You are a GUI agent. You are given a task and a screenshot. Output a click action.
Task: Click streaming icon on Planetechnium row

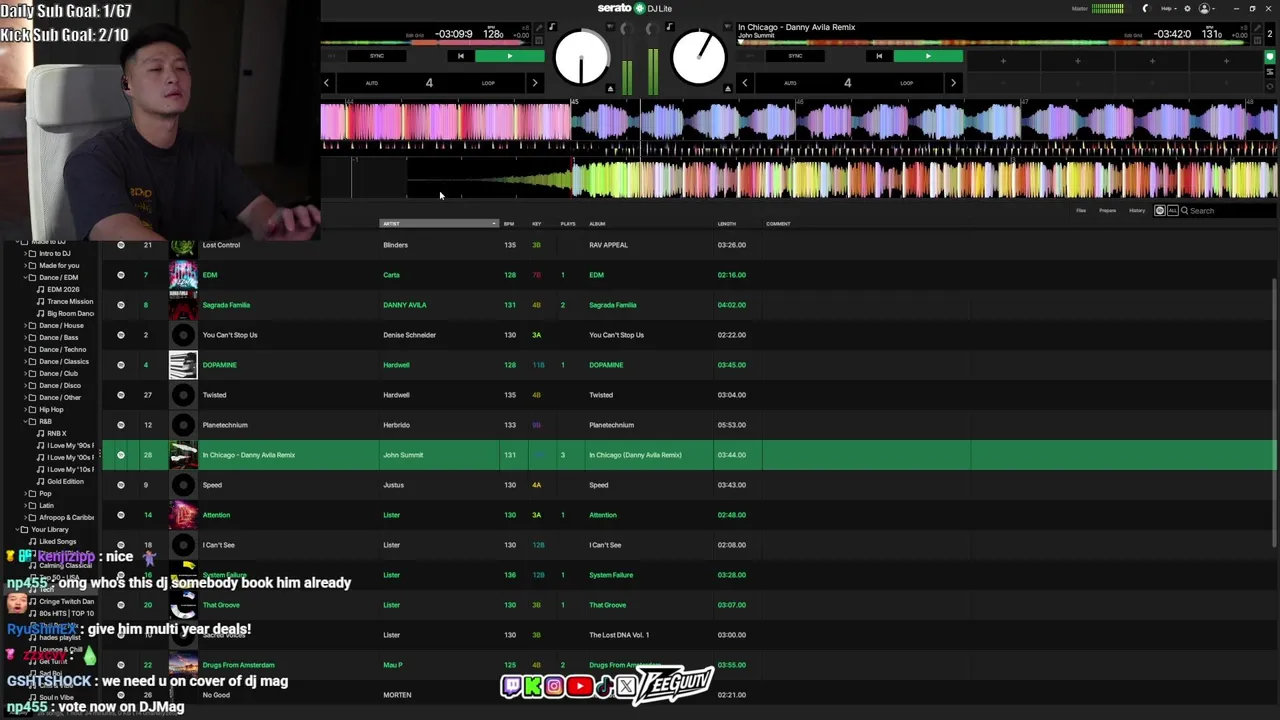(x=121, y=425)
